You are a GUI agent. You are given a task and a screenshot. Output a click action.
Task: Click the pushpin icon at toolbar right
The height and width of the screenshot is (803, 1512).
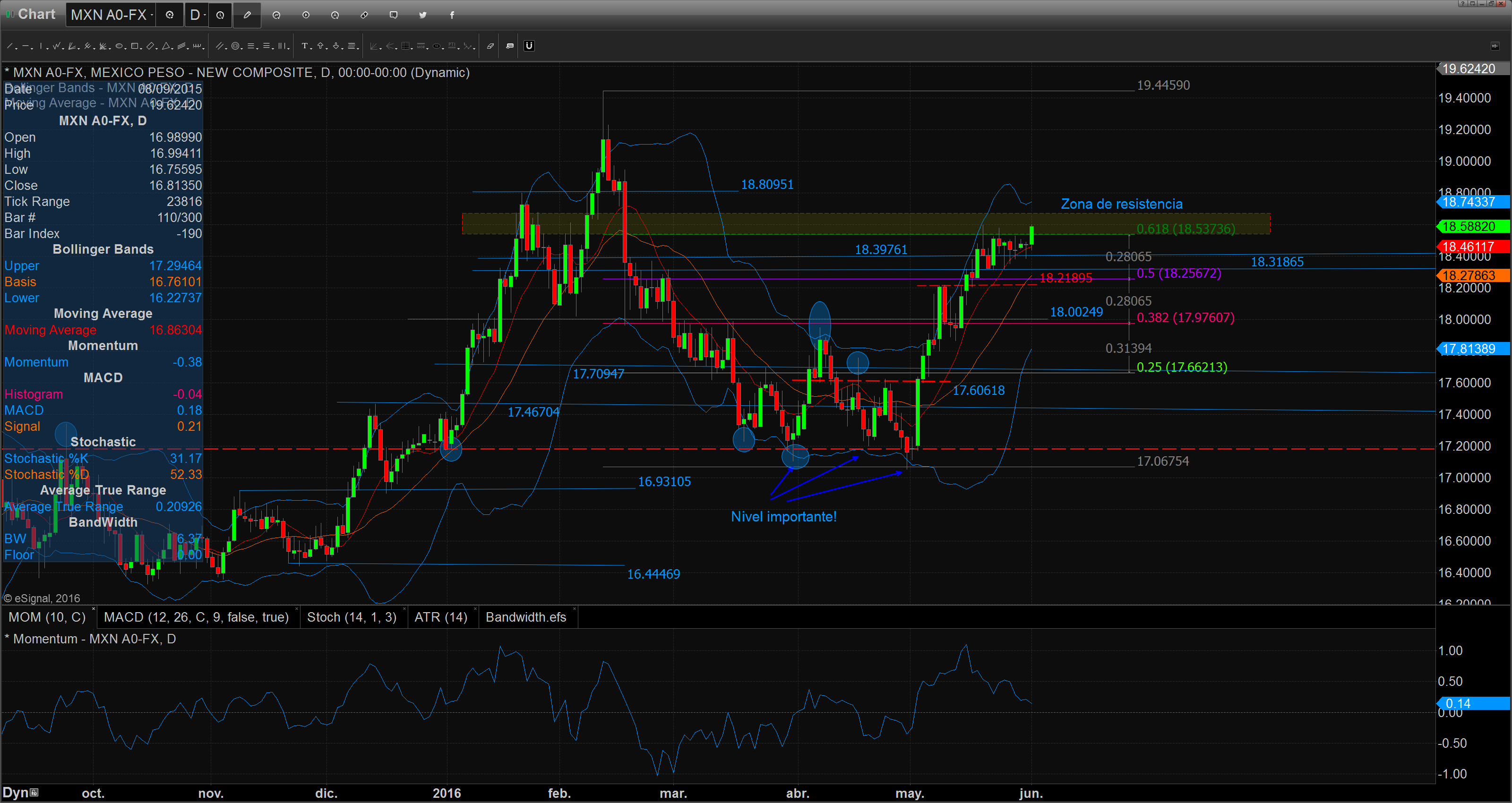(1495, 46)
